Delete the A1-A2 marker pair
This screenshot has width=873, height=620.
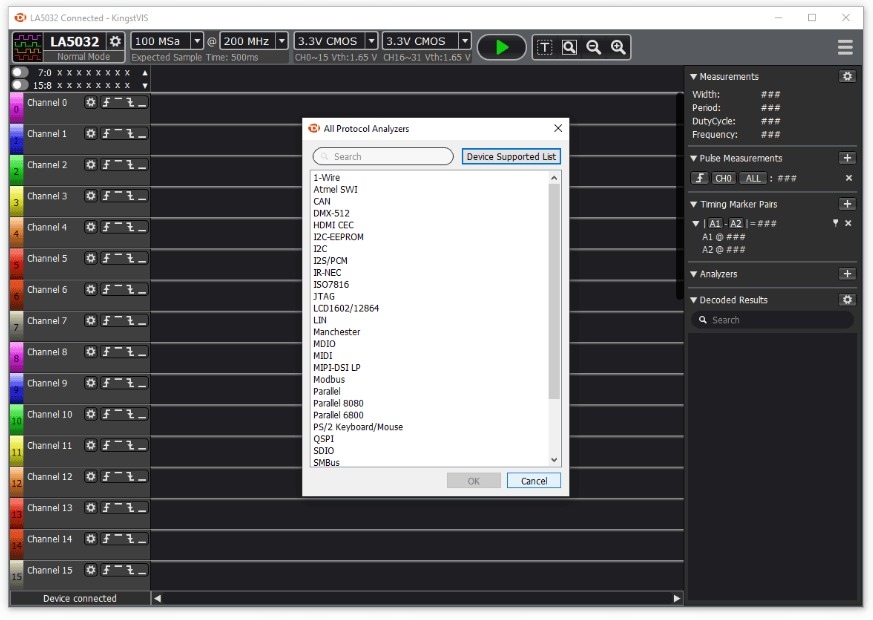click(x=848, y=223)
